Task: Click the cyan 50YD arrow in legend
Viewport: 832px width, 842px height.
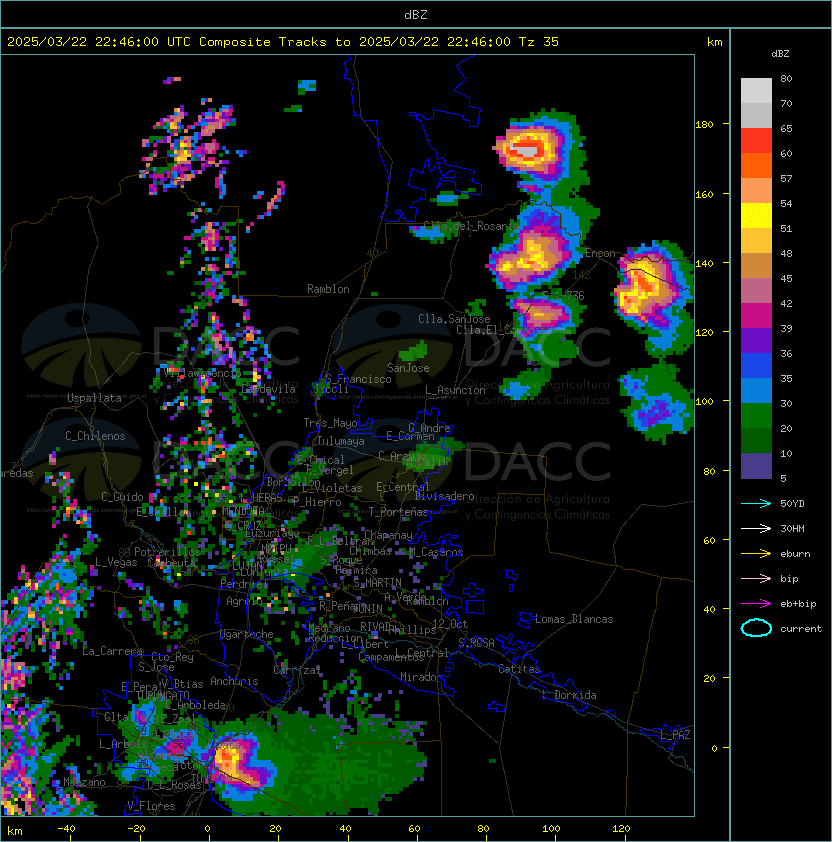Action: click(756, 503)
